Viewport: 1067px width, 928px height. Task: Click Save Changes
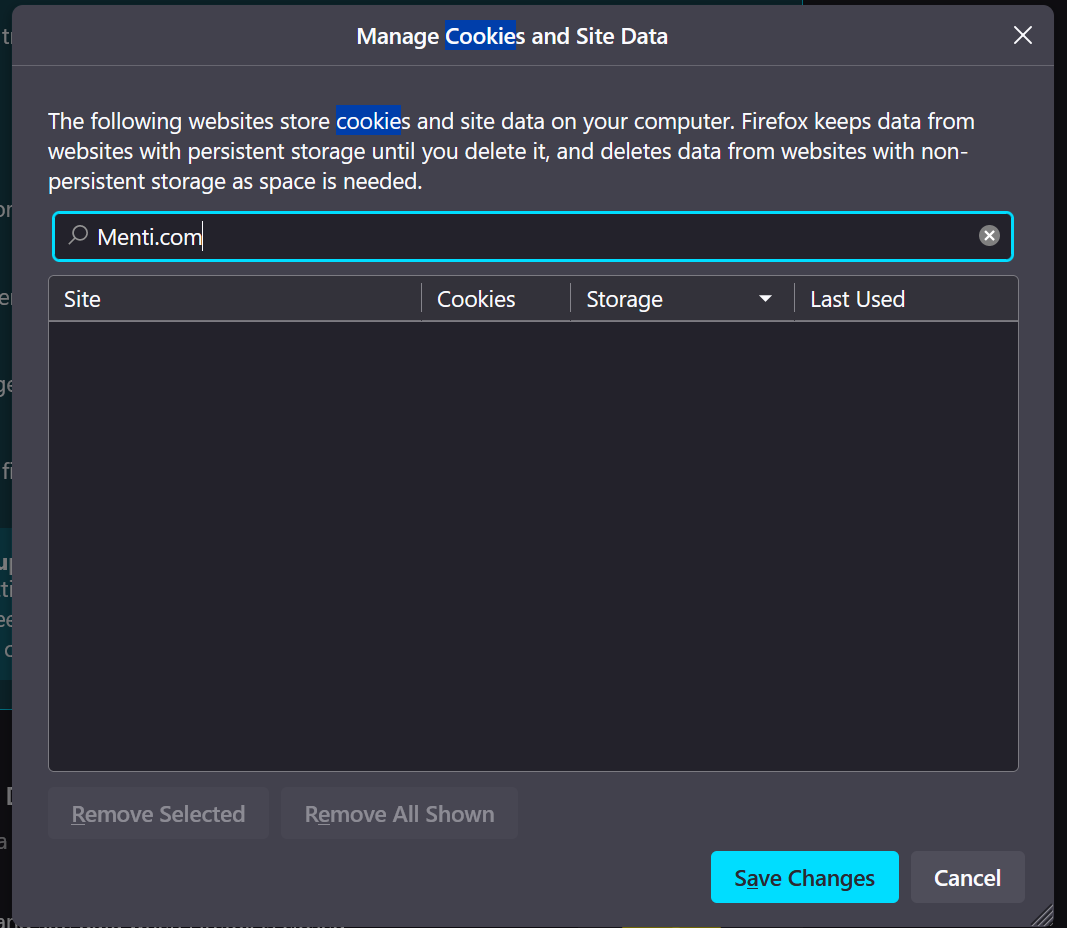click(804, 877)
